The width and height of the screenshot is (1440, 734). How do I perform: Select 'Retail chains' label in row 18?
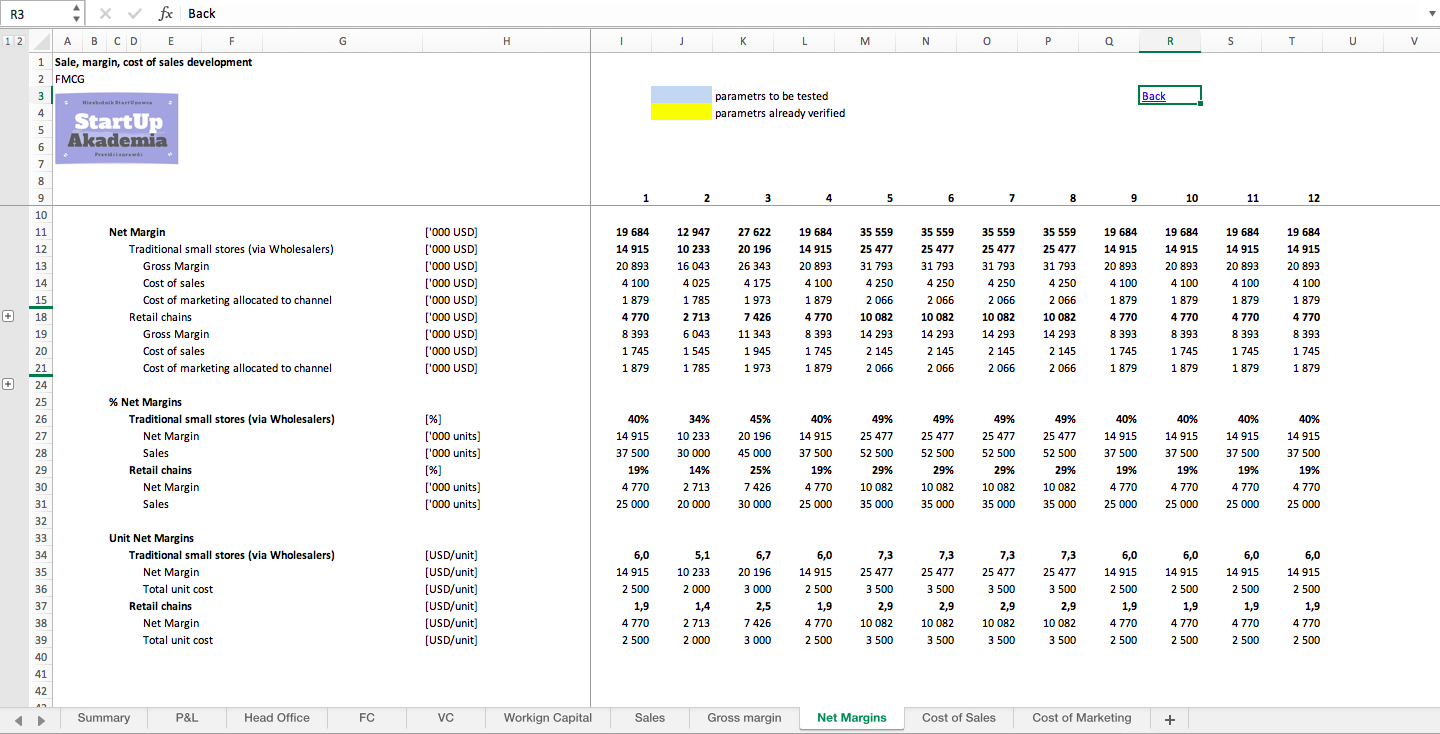[160, 317]
